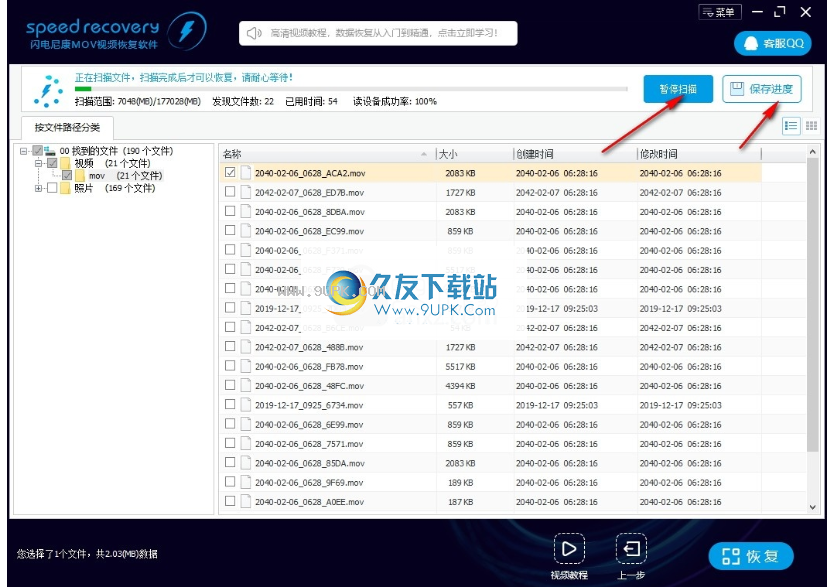828x587 pixels.
Task: Click size cell 5517 KB of FB78.mov
Action: [x=460, y=367]
